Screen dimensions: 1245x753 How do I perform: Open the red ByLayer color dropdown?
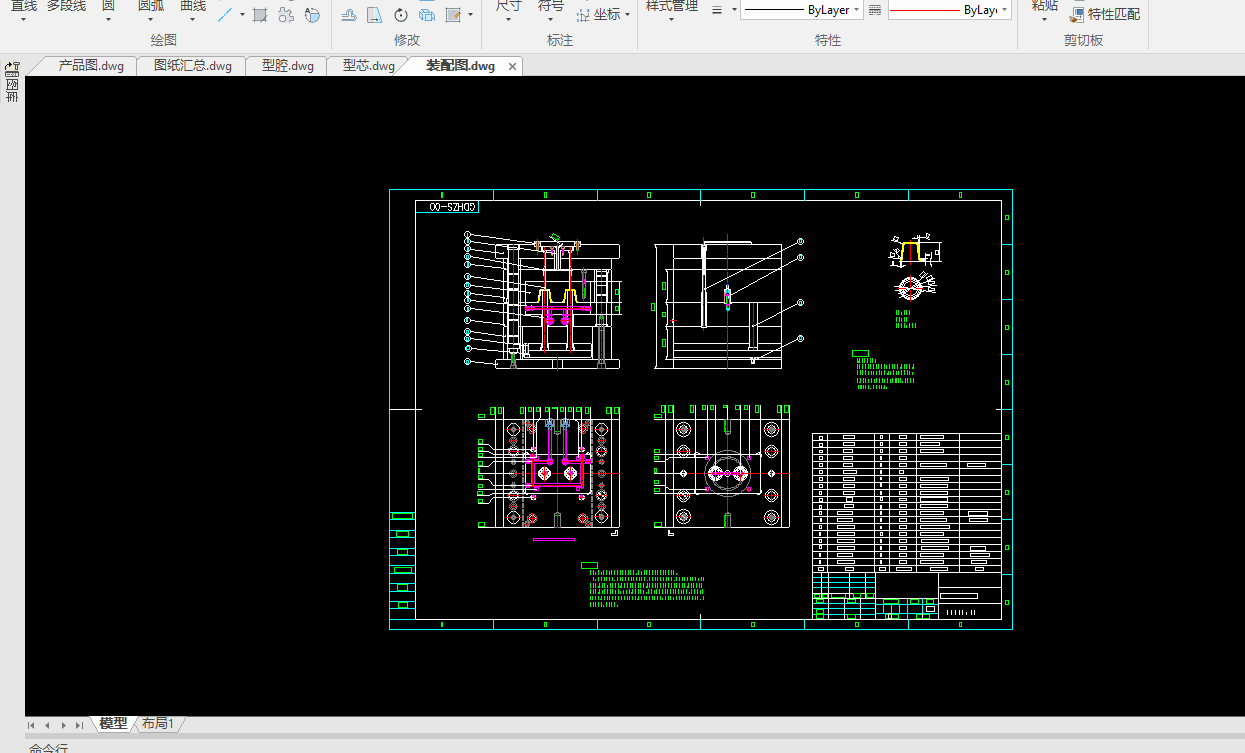coord(949,10)
